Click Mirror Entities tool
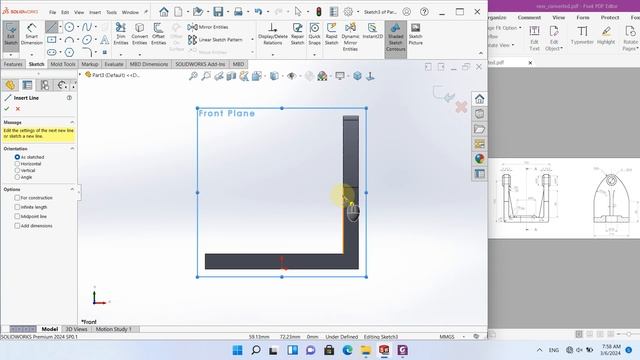 (x=208, y=27)
